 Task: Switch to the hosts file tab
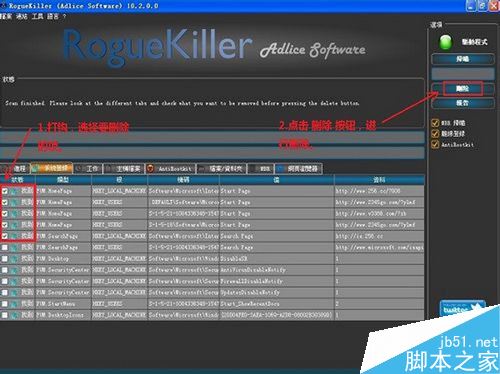(x=124, y=169)
